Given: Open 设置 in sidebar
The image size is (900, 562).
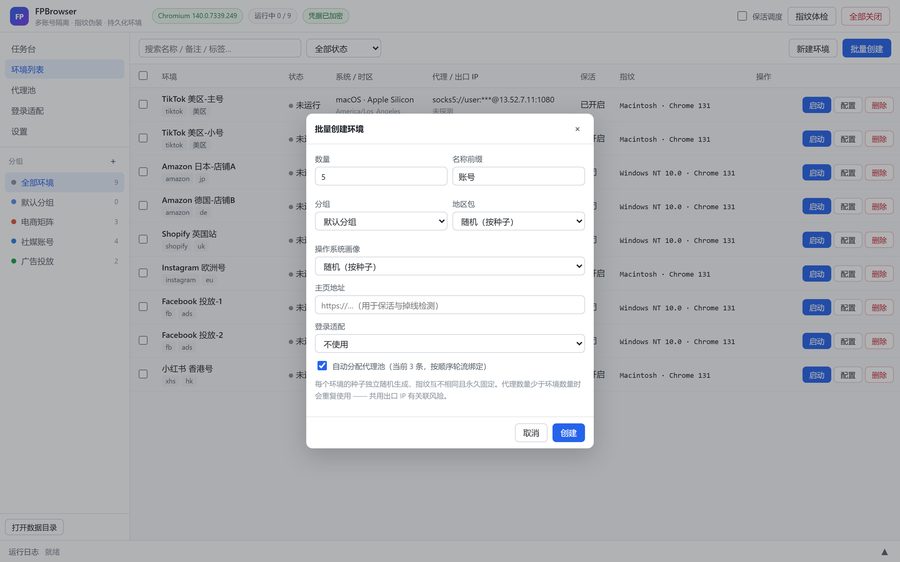Looking at the screenshot, I should (x=64, y=131).
